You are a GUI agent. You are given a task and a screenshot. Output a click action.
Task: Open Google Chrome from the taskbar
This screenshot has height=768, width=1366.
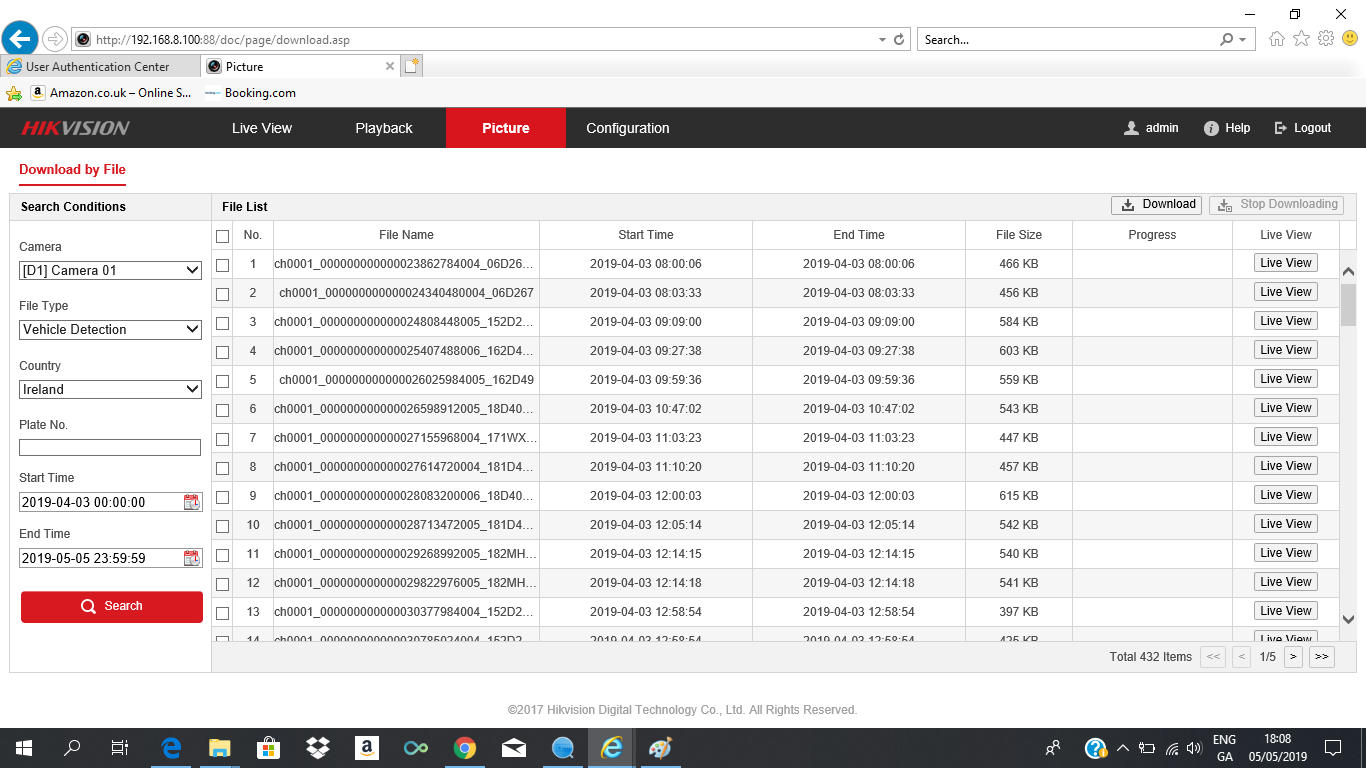coord(464,748)
